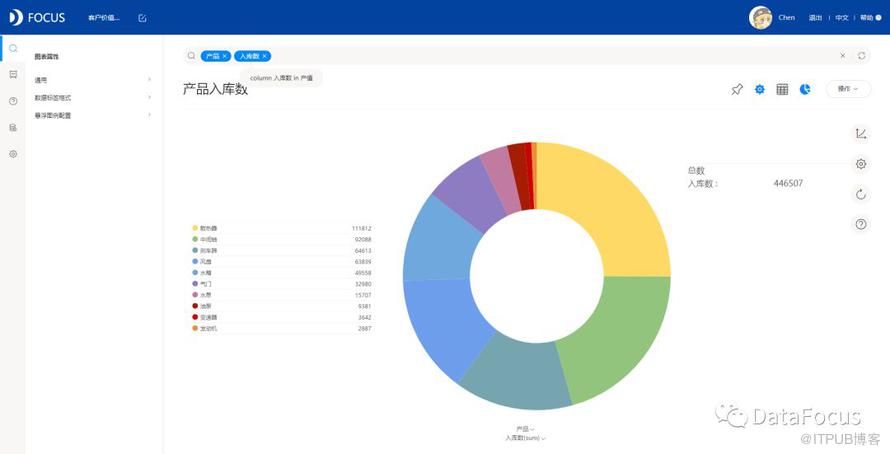Open the 产品 axis dropdown below chart
This screenshot has width=890, height=454.
coord(525,429)
